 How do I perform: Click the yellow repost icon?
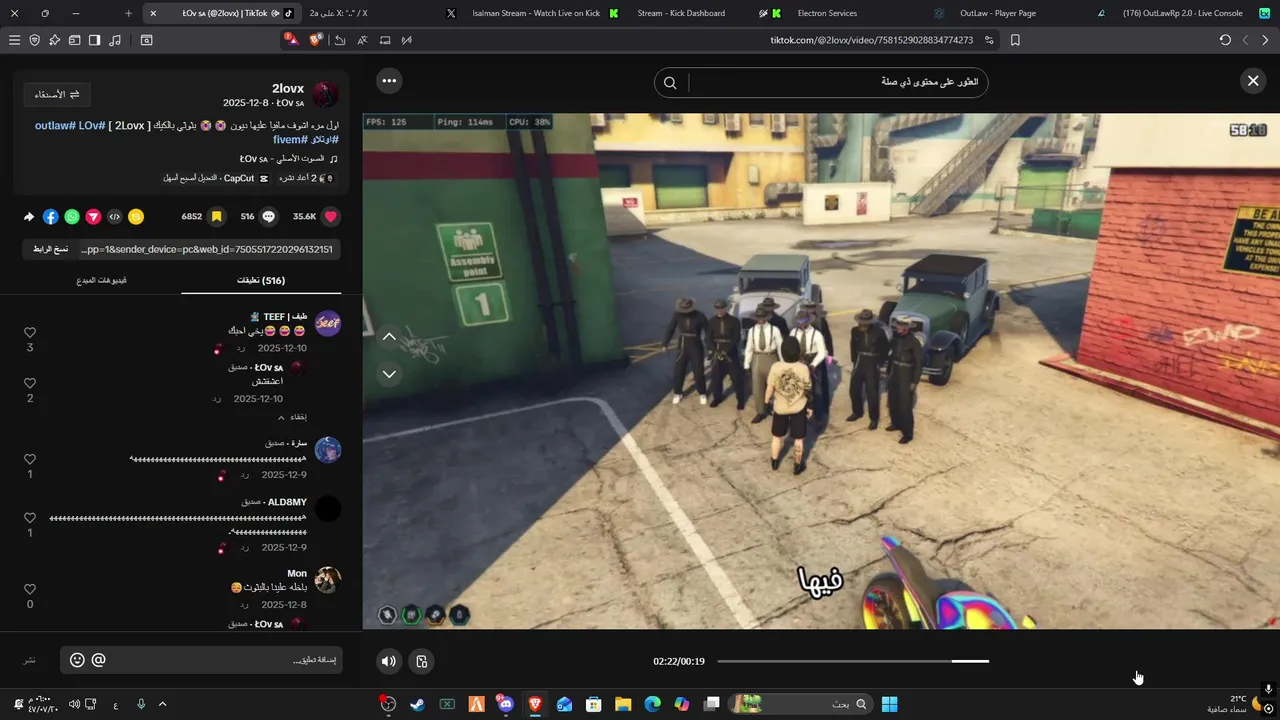click(x=136, y=216)
